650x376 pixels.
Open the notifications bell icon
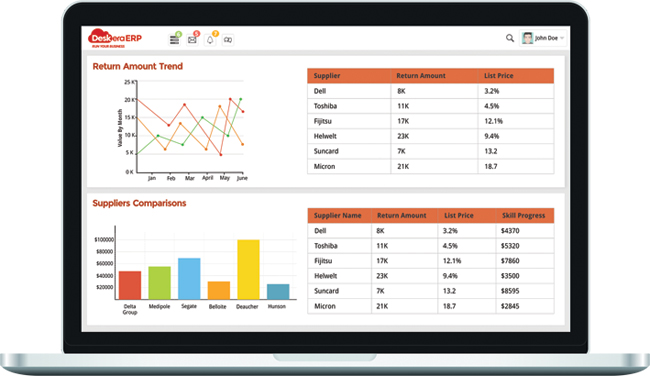pyautogui.click(x=210, y=40)
